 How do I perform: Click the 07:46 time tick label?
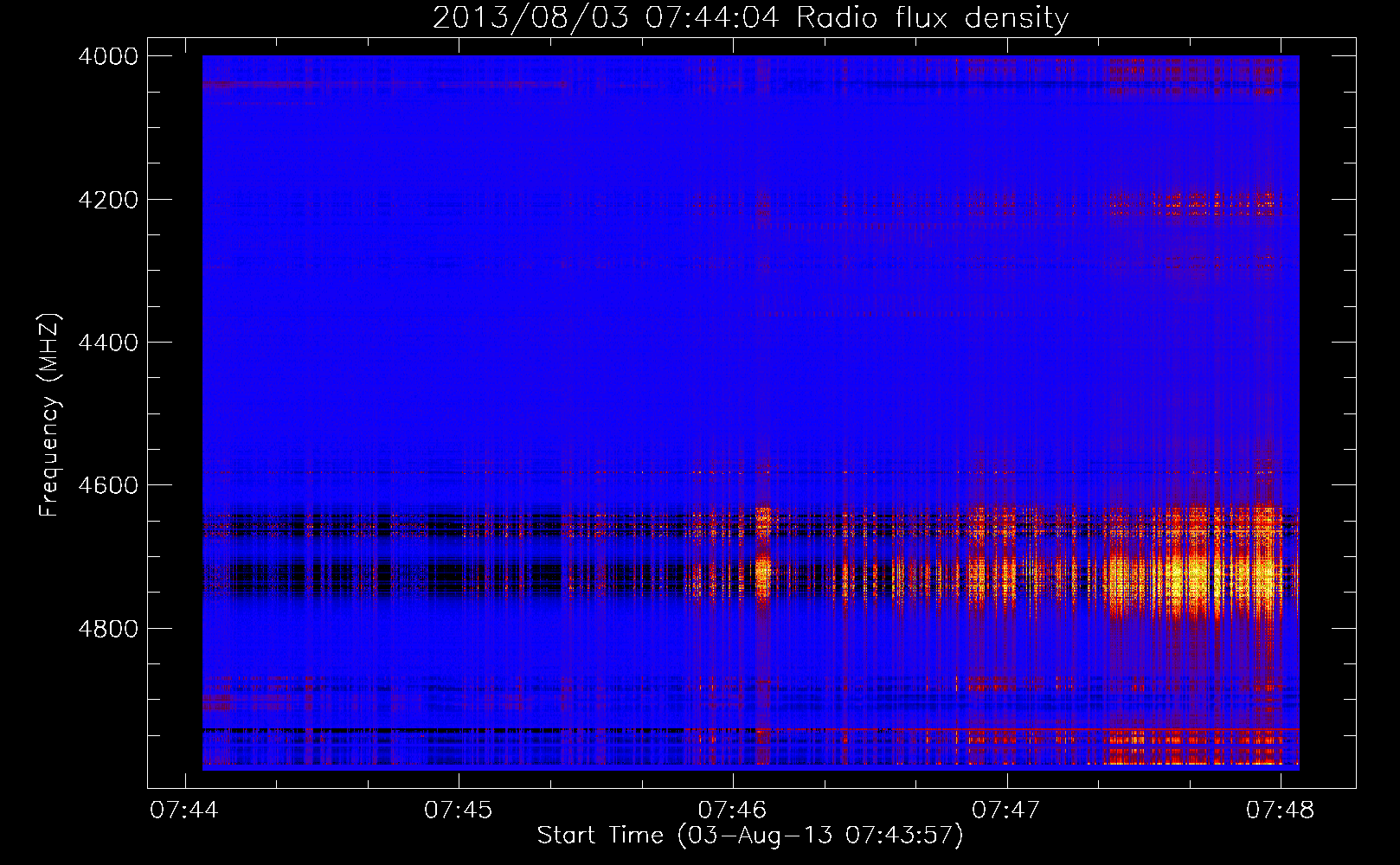coord(733,810)
